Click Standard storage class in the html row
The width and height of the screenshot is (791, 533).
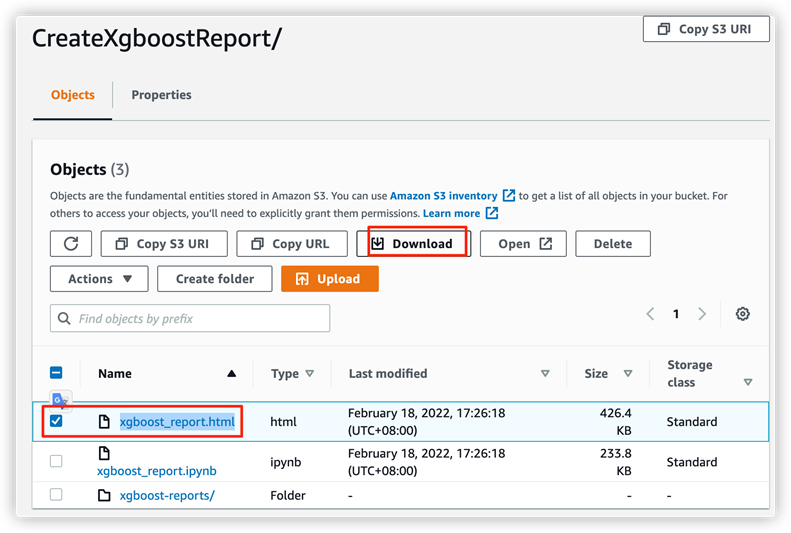click(x=692, y=422)
